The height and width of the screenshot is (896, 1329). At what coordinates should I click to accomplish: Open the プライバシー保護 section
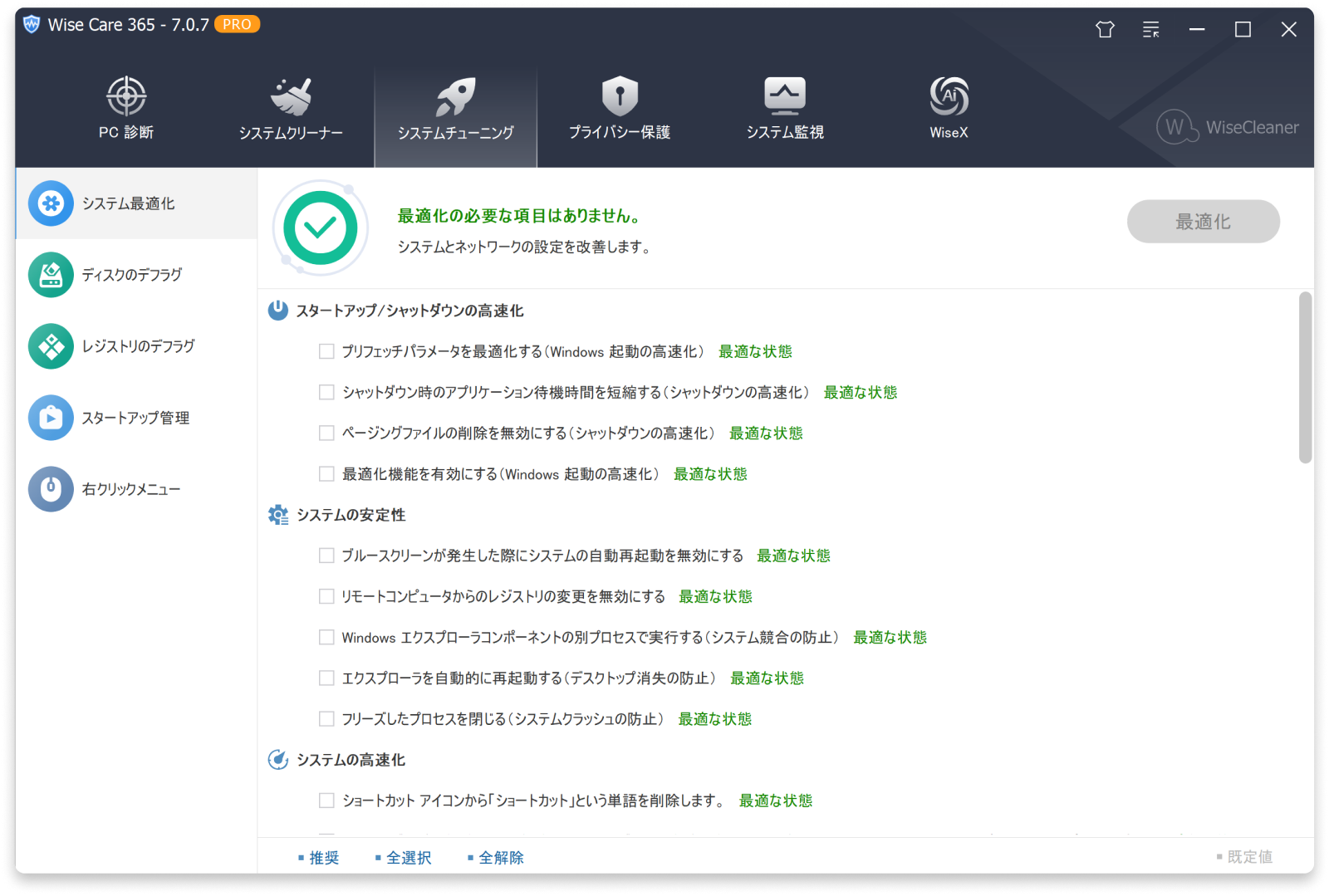620,106
